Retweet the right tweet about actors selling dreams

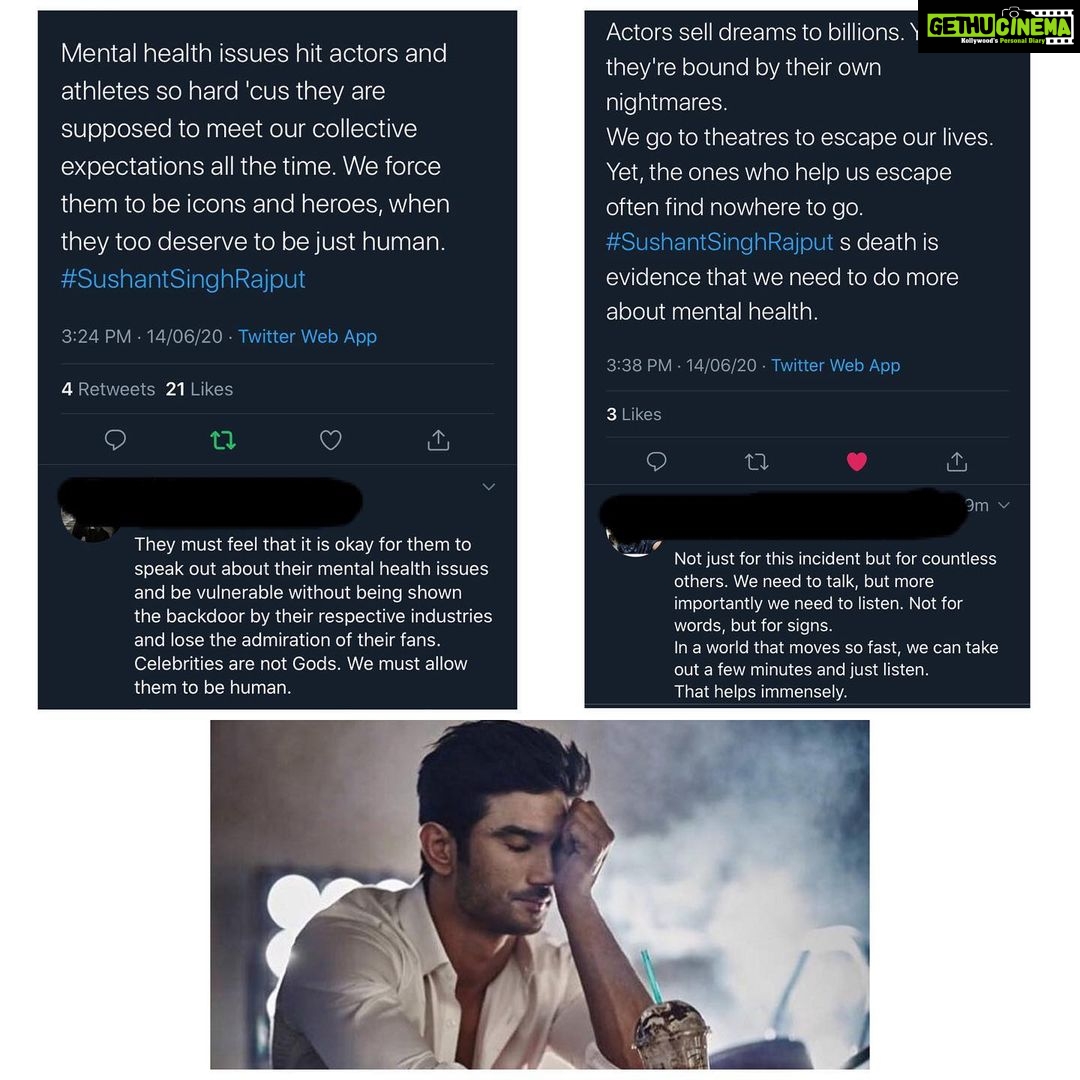(x=756, y=461)
